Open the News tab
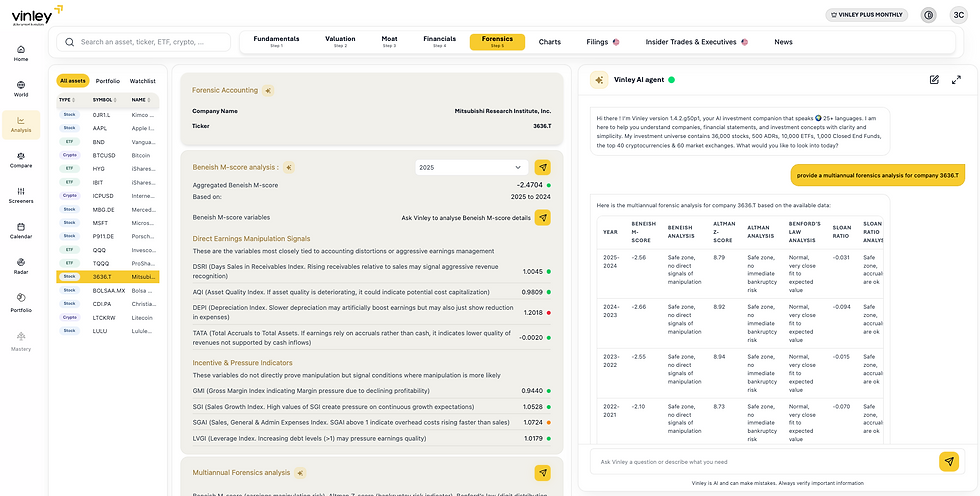 point(783,42)
